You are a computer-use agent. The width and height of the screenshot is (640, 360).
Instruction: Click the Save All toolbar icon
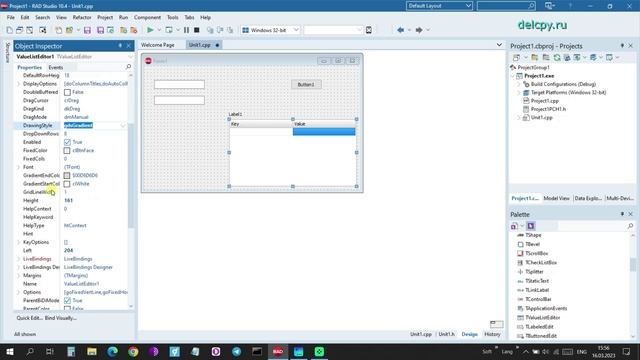[x=100, y=30]
